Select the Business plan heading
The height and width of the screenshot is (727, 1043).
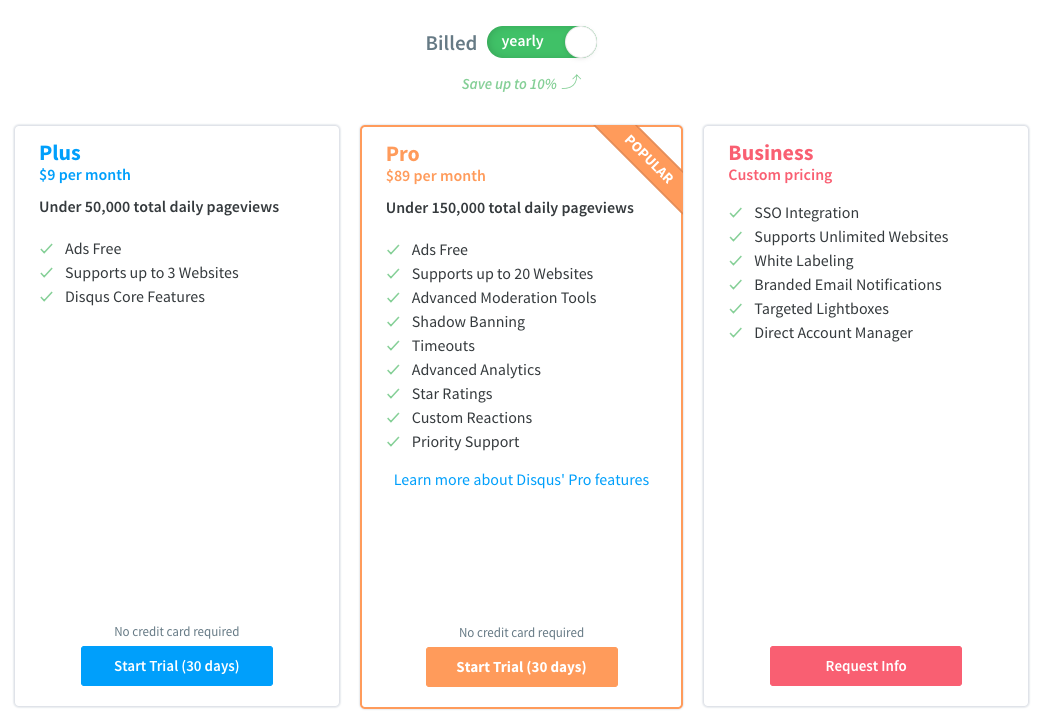[x=771, y=153]
